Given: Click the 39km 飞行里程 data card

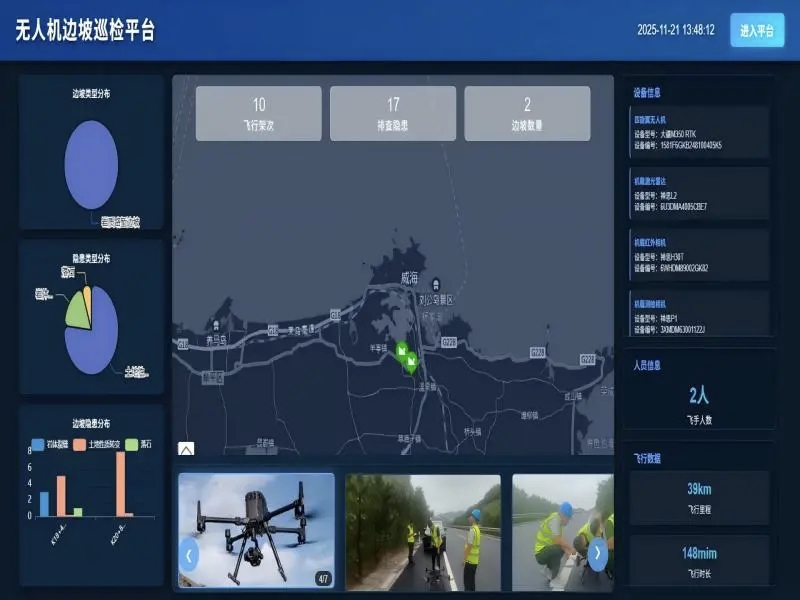Looking at the screenshot, I should tap(699, 497).
